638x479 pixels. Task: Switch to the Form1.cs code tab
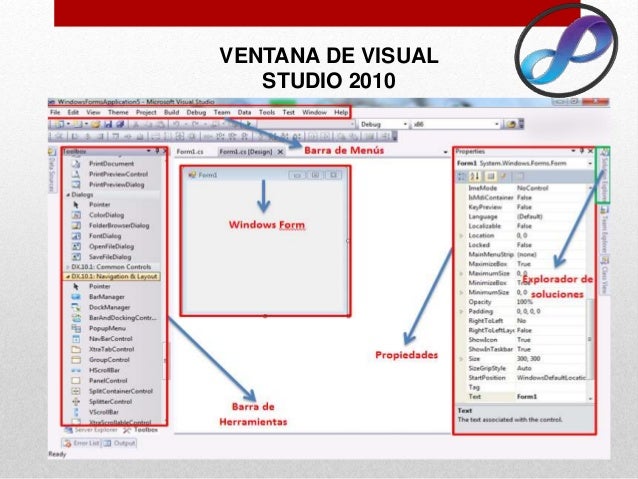(190, 152)
